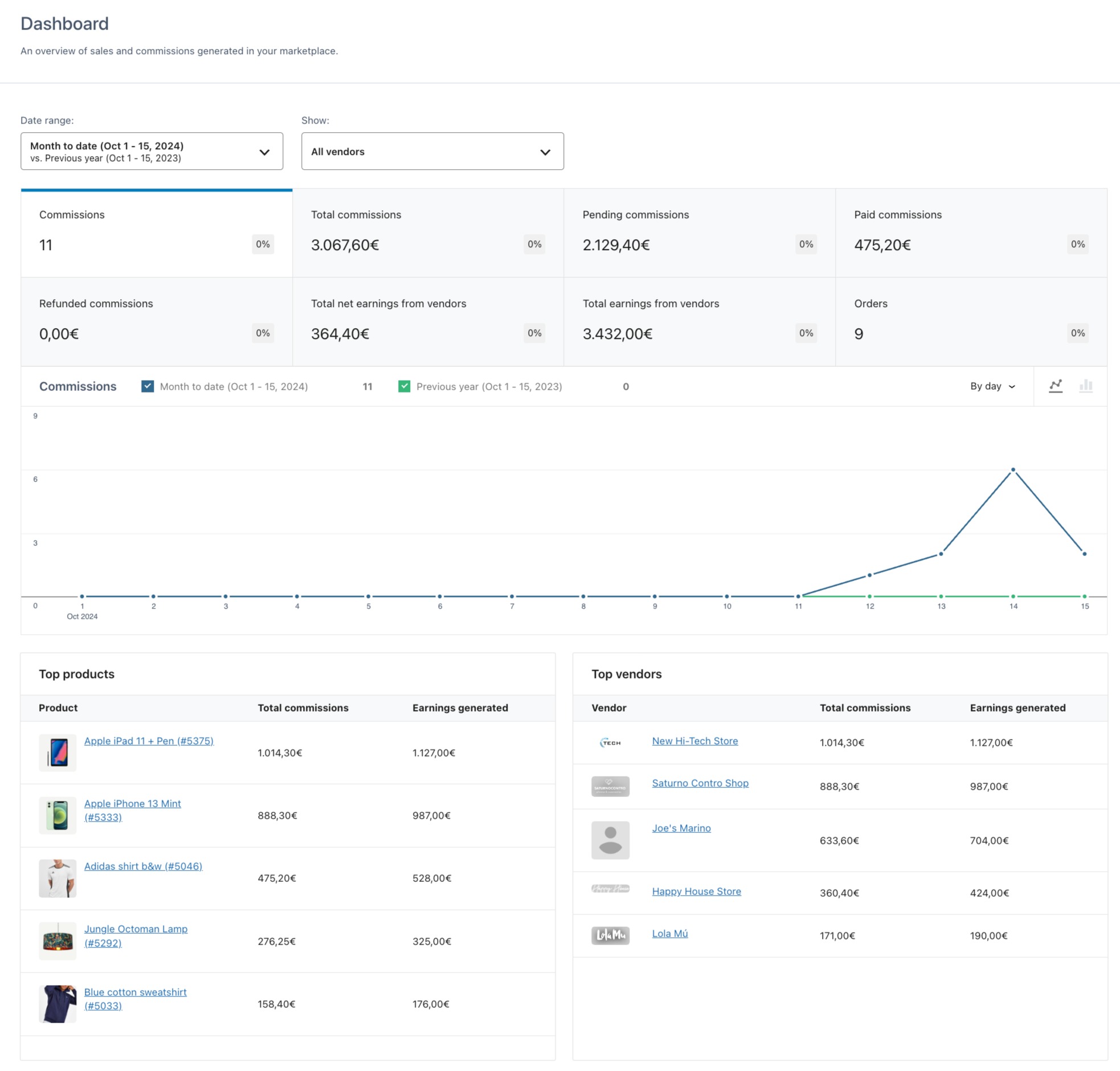Screen dimensions: 1120x1071
Task: Select the Orders summary tab
Action: click(x=970, y=321)
